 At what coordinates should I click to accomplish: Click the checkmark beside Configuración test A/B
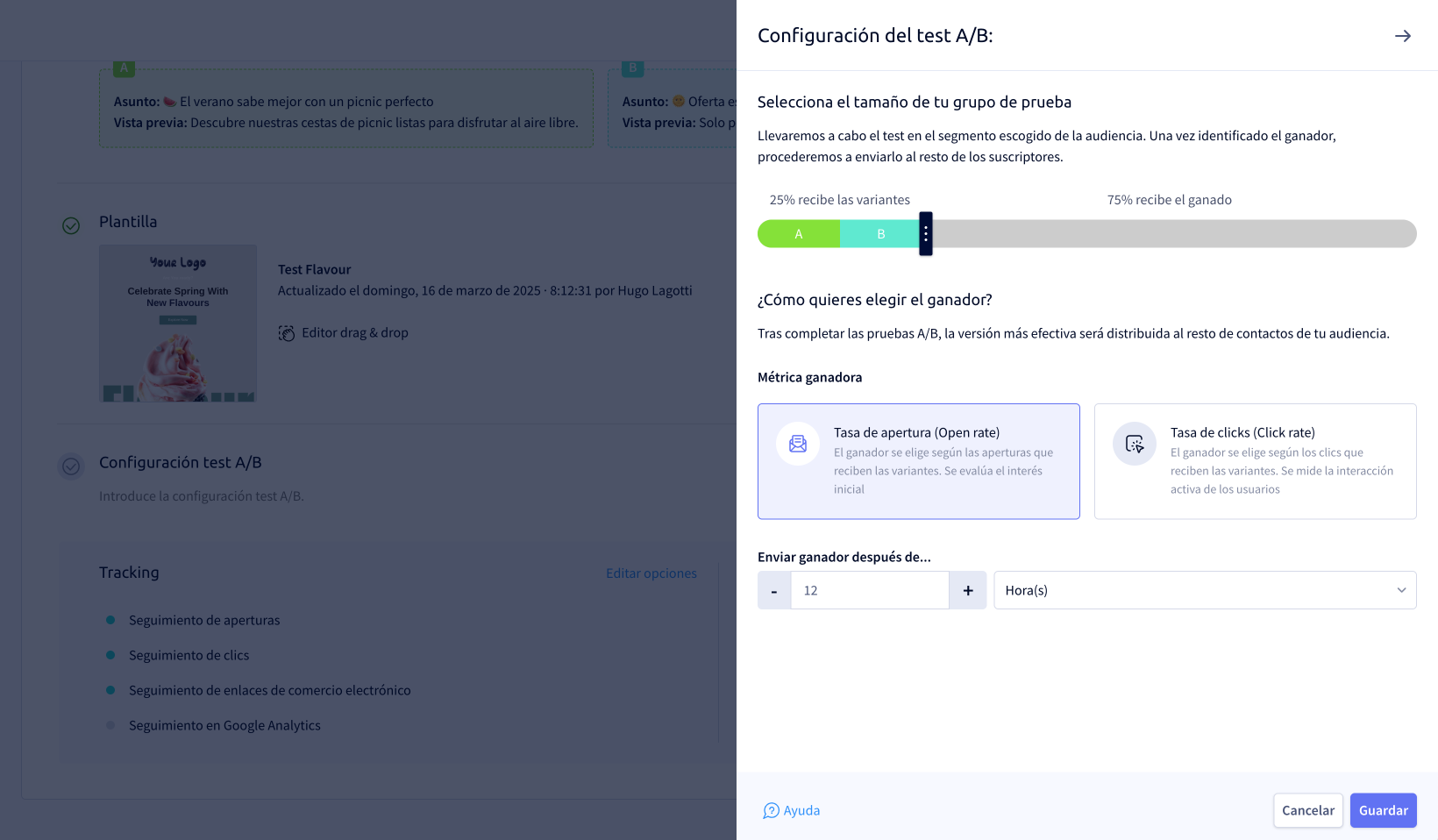(x=71, y=466)
